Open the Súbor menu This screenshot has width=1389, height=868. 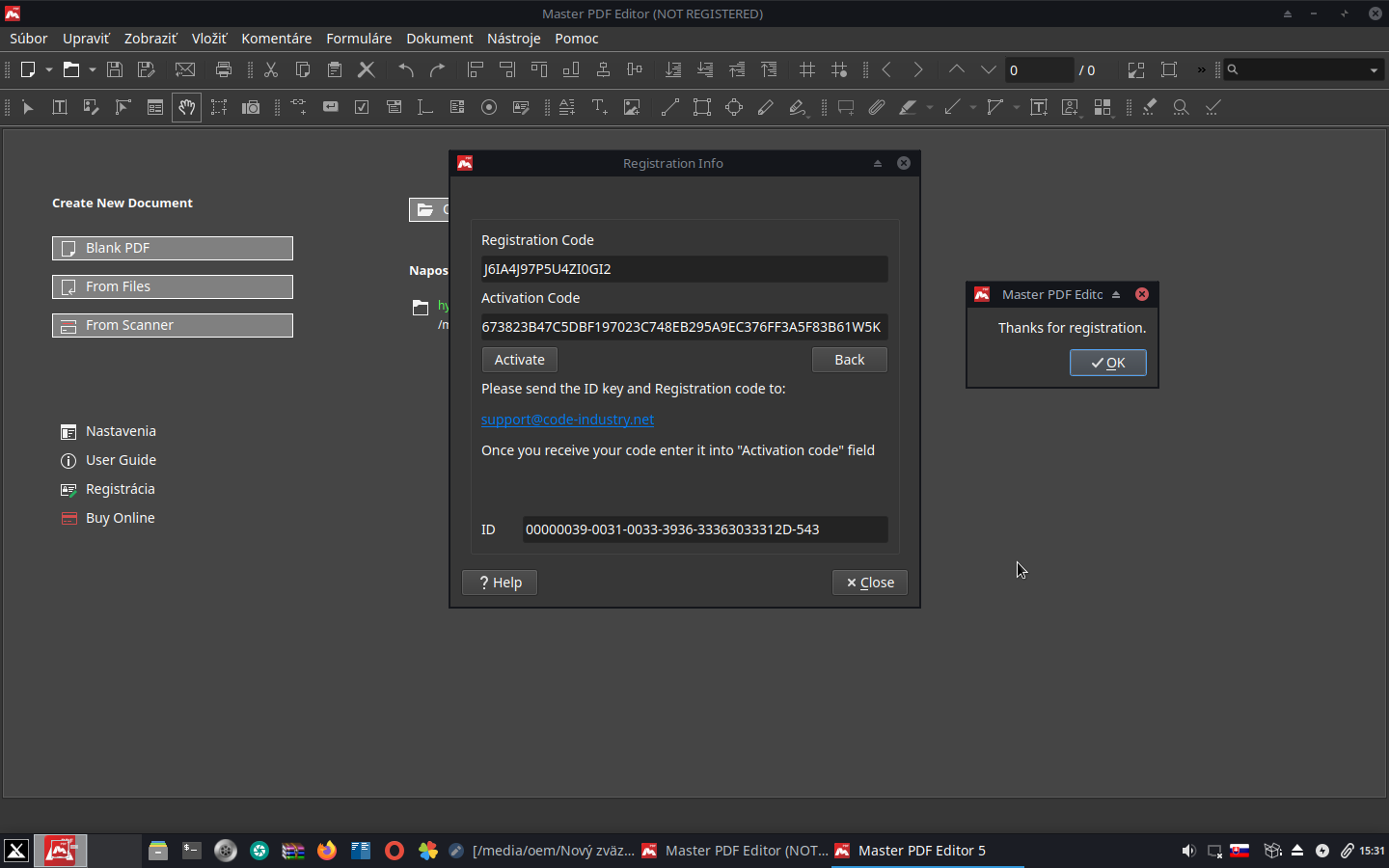click(x=29, y=39)
